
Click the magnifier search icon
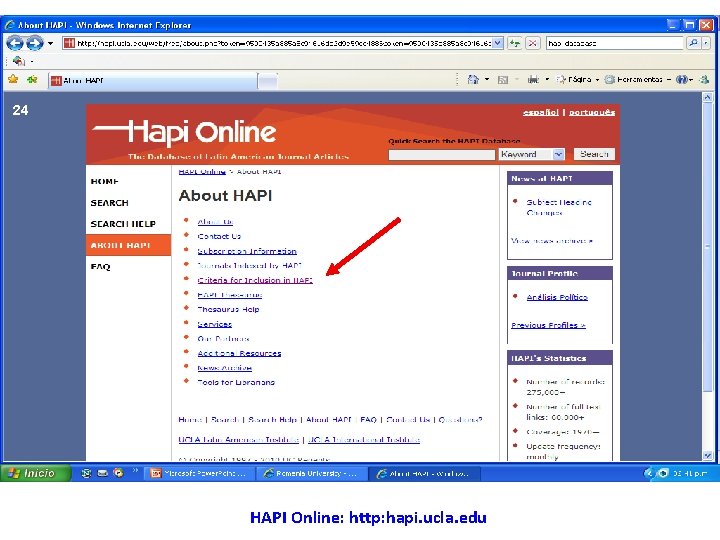click(693, 43)
